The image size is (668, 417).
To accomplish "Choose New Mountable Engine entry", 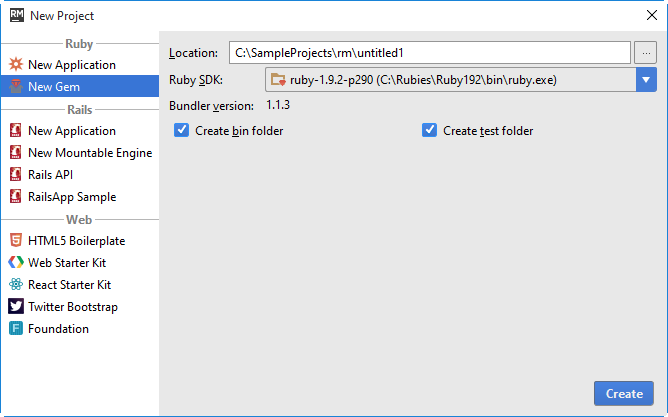I will pos(80,153).
